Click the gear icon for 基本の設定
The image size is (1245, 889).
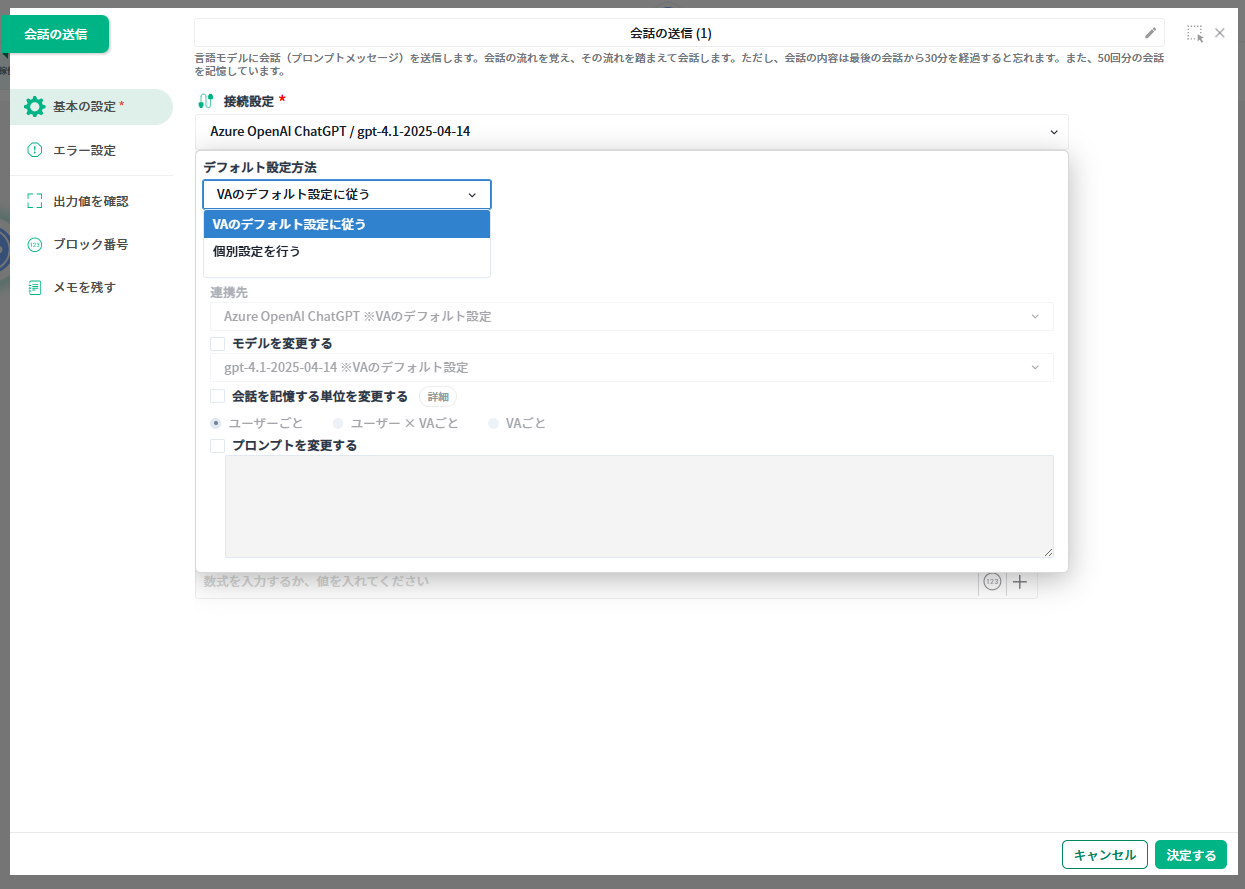[35, 106]
